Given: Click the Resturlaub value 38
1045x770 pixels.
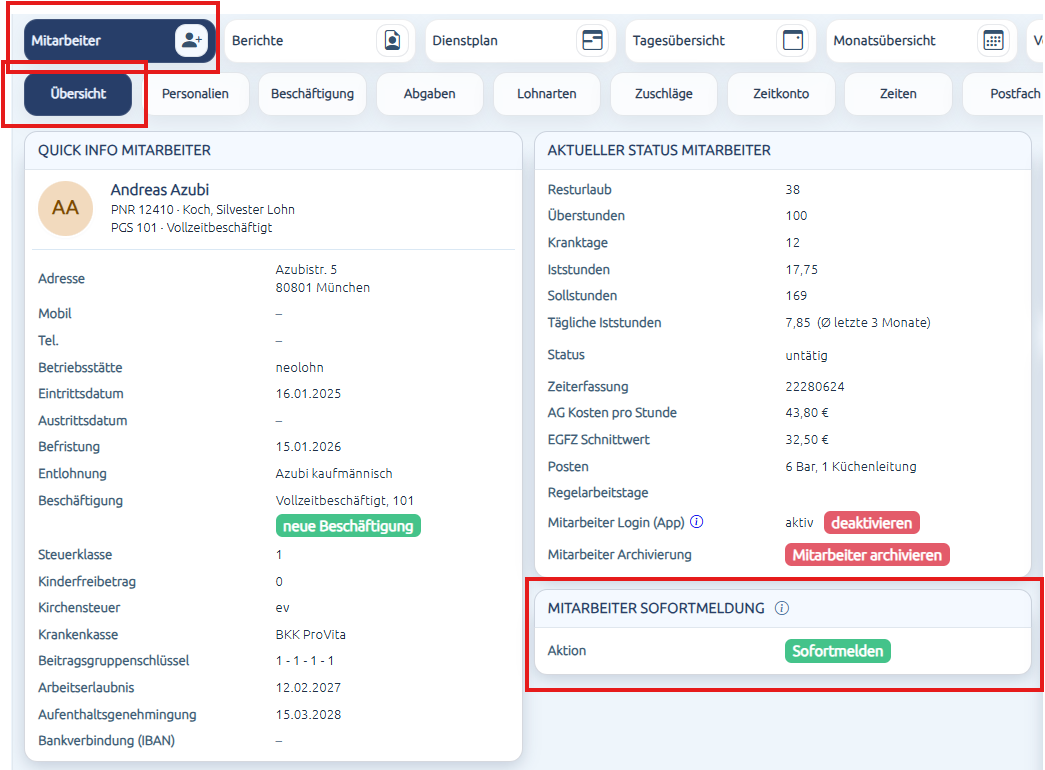Looking at the screenshot, I should coord(792,189).
